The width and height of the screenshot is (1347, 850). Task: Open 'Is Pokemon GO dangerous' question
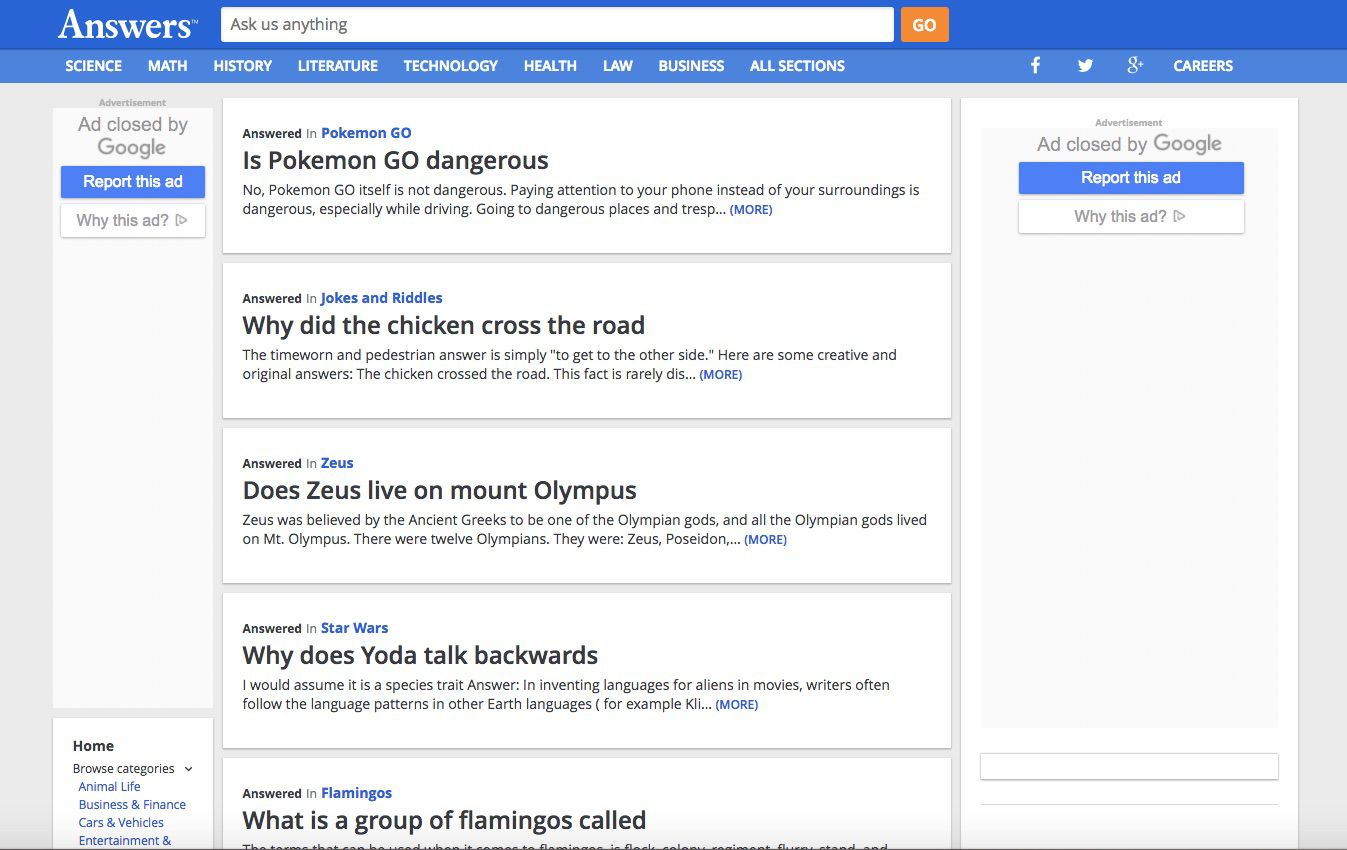pyautogui.click(x=396, y=161)
